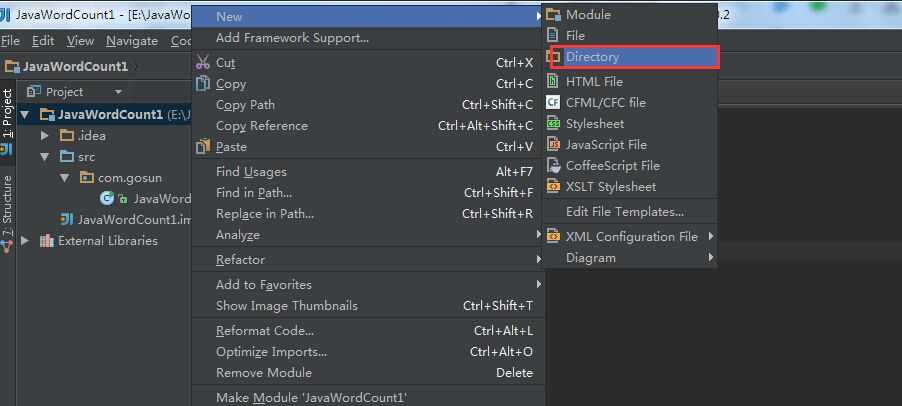
Task: Click the Paste clipboard icon
Action: click(203, 147)
